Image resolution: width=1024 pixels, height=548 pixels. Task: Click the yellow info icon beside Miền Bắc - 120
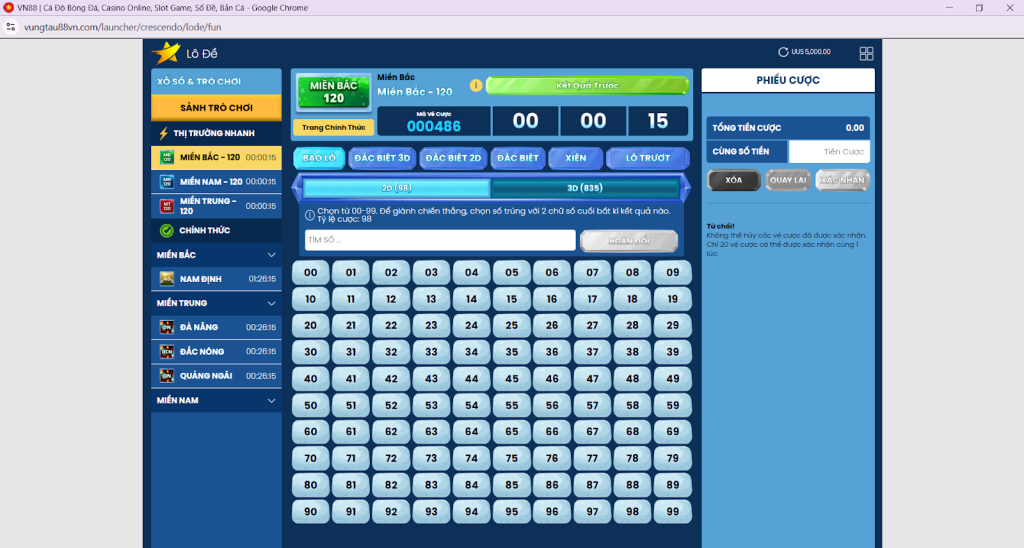pyautogui.click(x=476, y=86)
